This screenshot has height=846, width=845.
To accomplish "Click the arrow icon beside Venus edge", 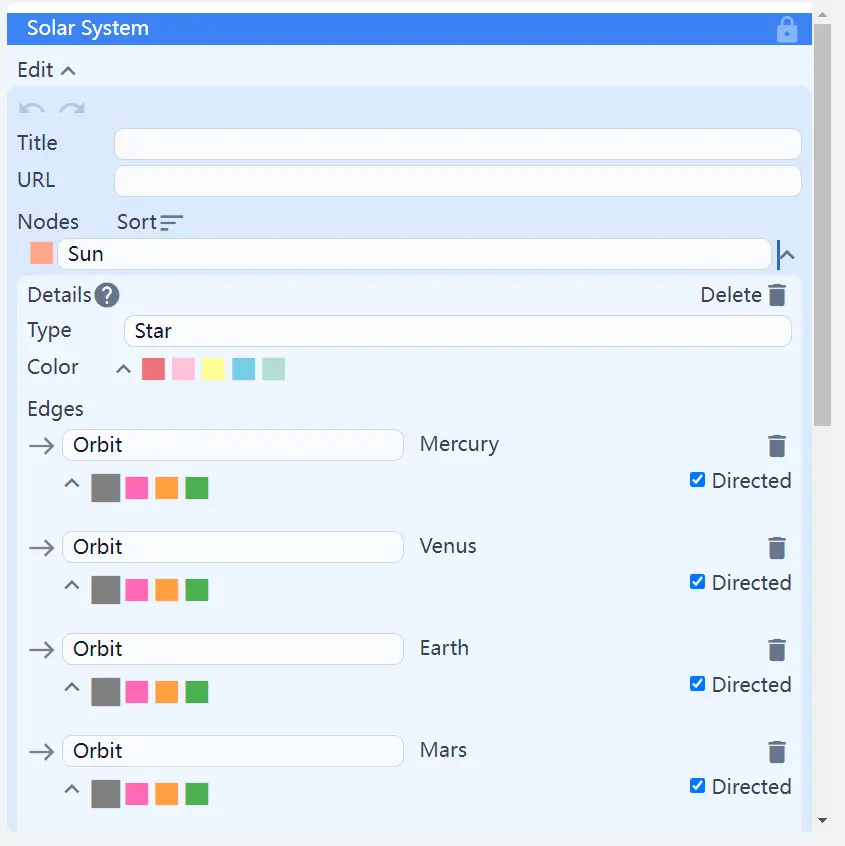I will 41,548.
